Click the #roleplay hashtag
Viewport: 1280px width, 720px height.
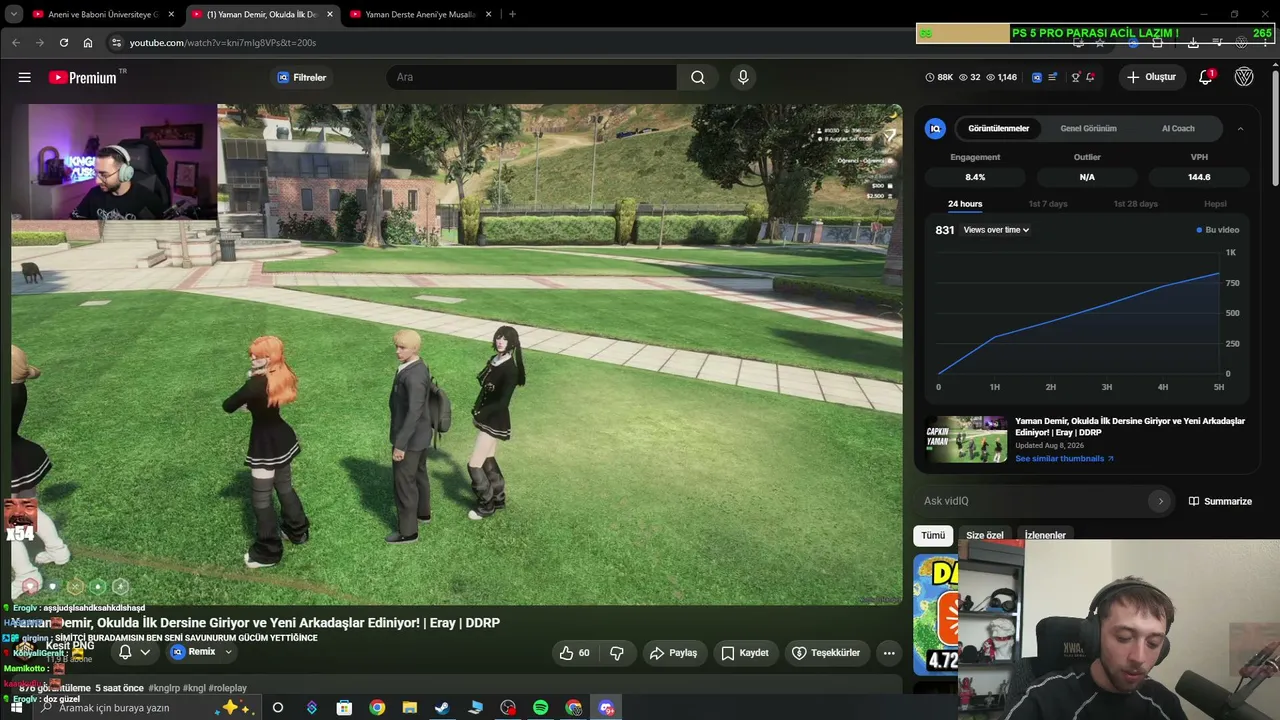pos(227,688)
